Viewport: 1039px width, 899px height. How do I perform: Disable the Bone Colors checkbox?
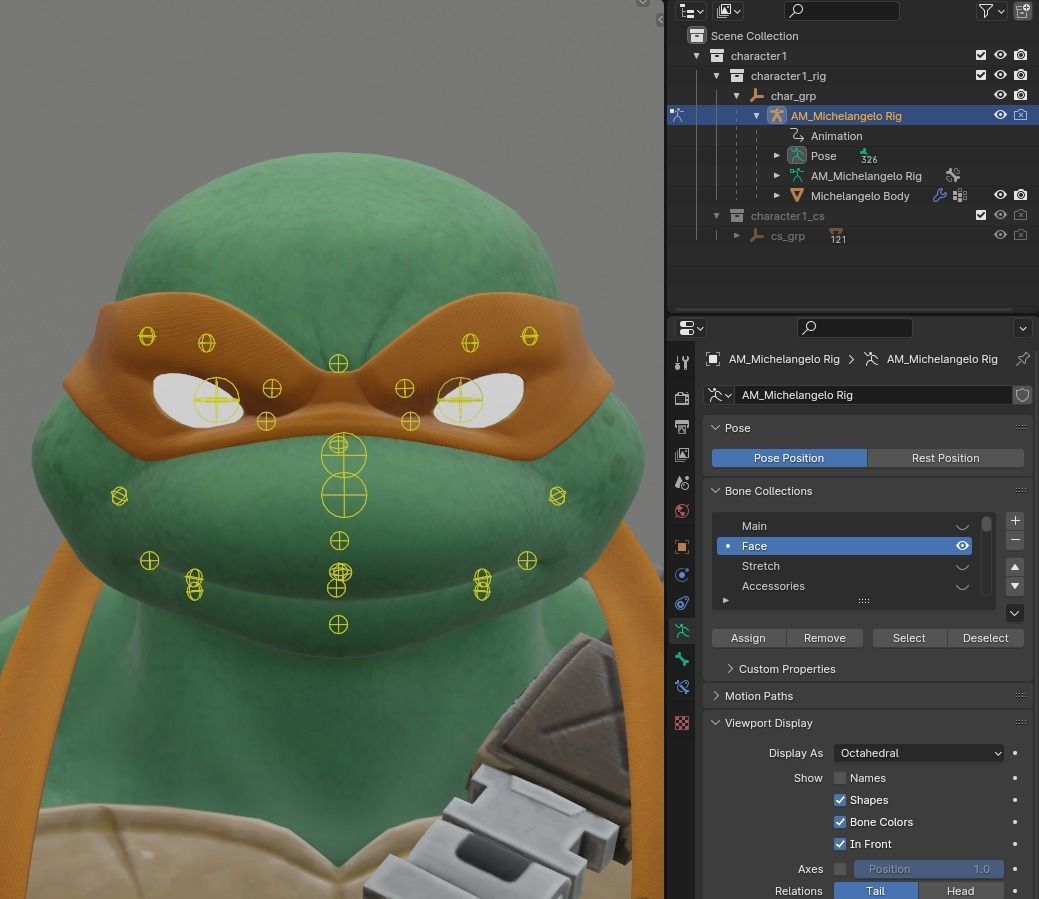pos(840,822)
